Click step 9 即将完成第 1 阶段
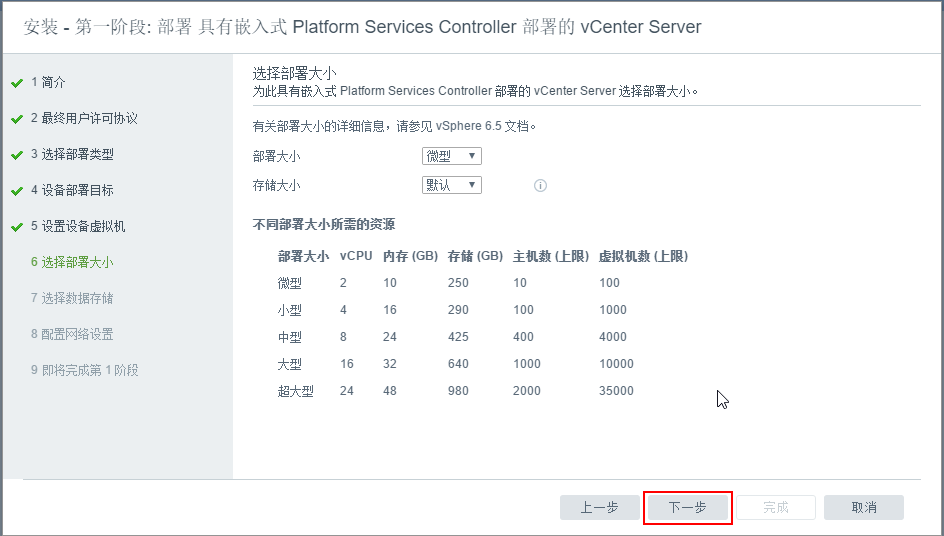 coord(85,370)
